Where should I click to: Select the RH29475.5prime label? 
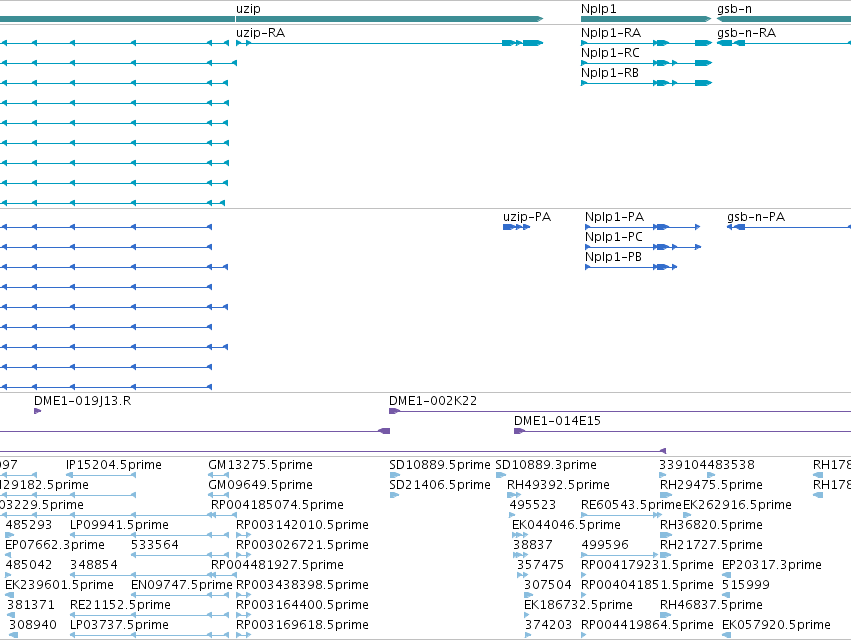[x=712, y=485]
